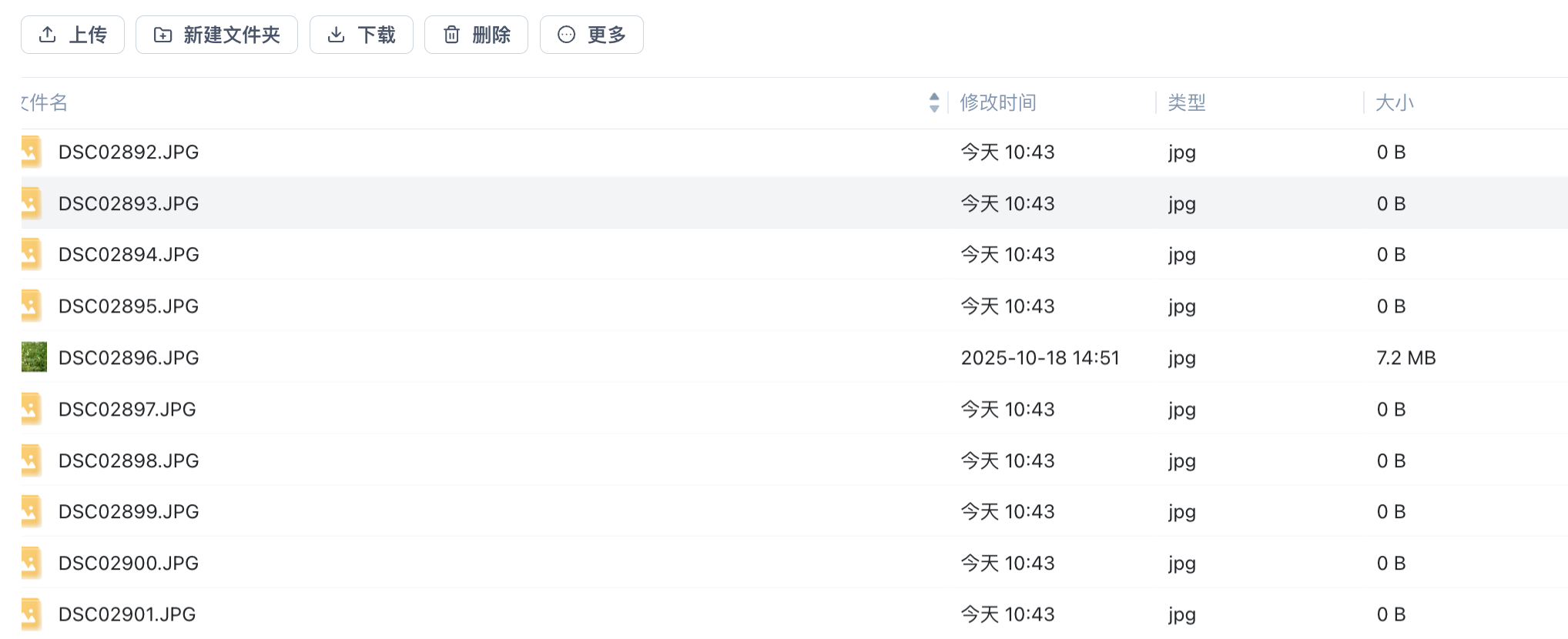Toggle the file name sort arrows
Screen dimensions: 1568x639
click(933, 102)
